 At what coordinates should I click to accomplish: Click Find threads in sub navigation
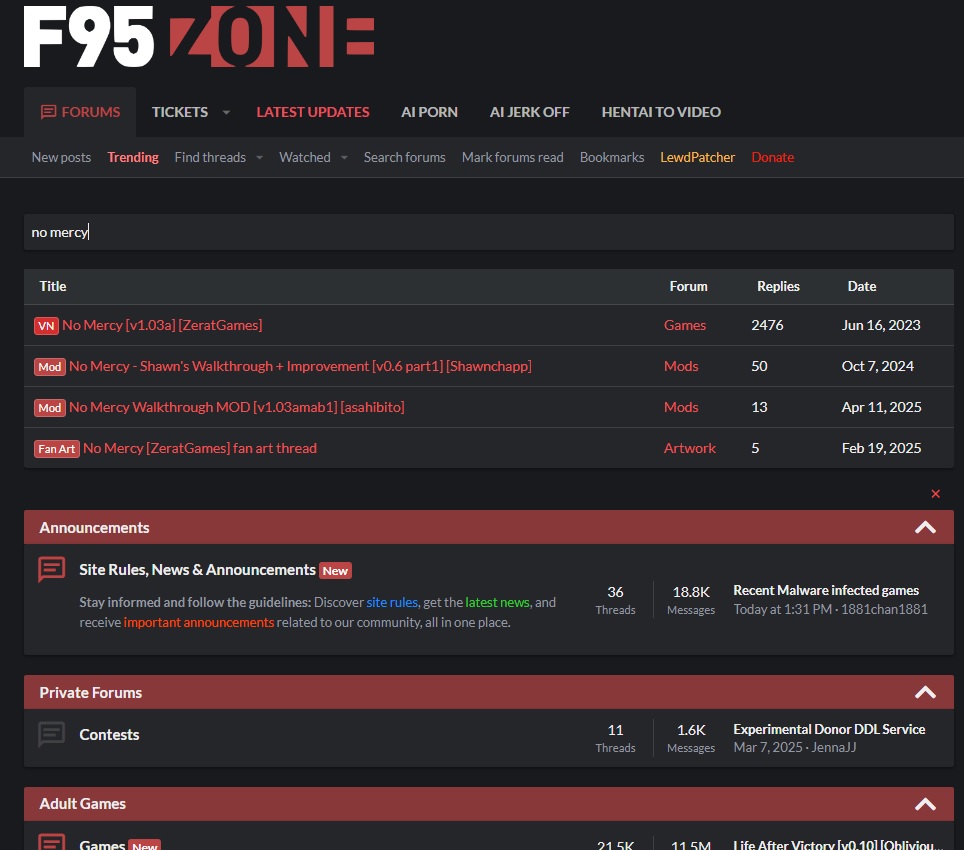pyautogui.click(x=210, y=157)
